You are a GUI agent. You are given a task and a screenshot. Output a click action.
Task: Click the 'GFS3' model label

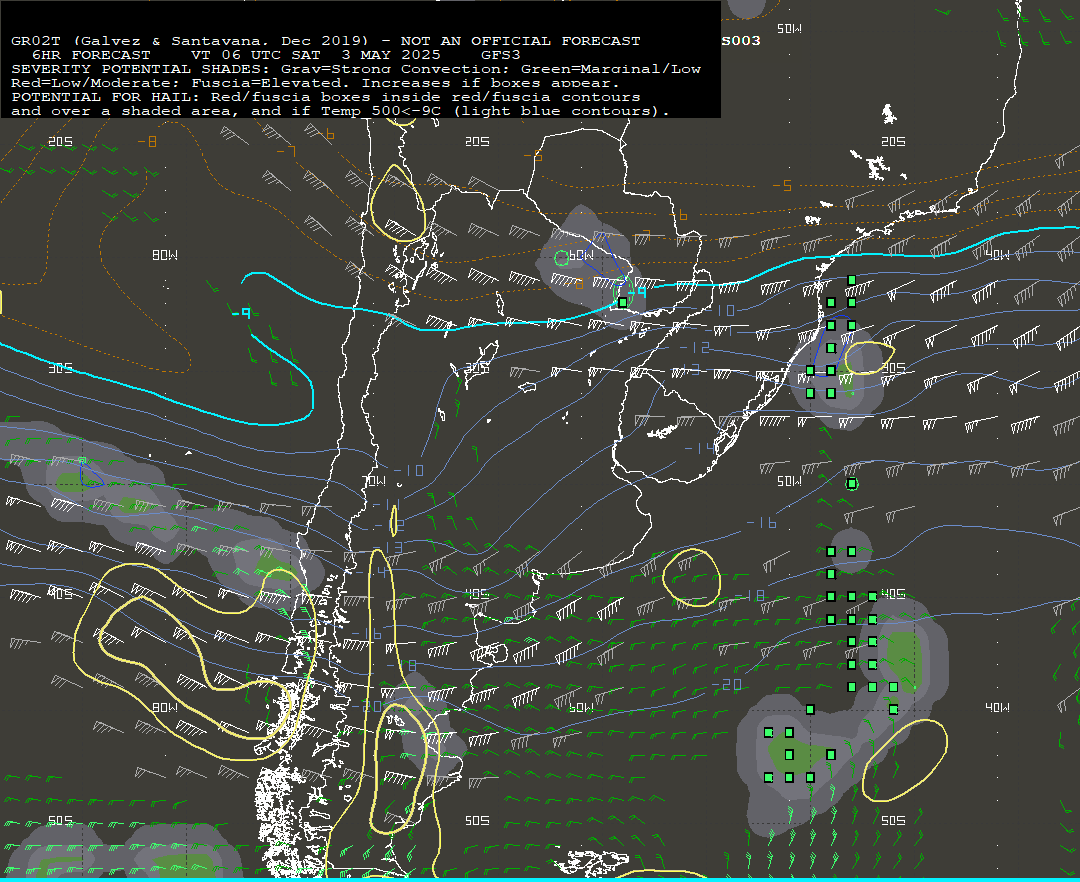point(501,55)
